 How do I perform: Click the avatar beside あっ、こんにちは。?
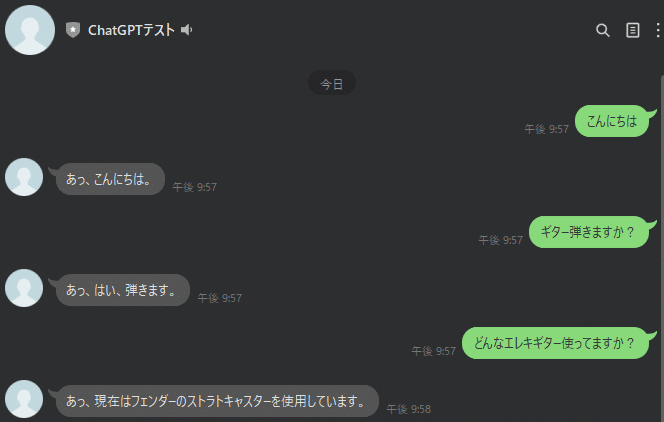click(24, 177)
